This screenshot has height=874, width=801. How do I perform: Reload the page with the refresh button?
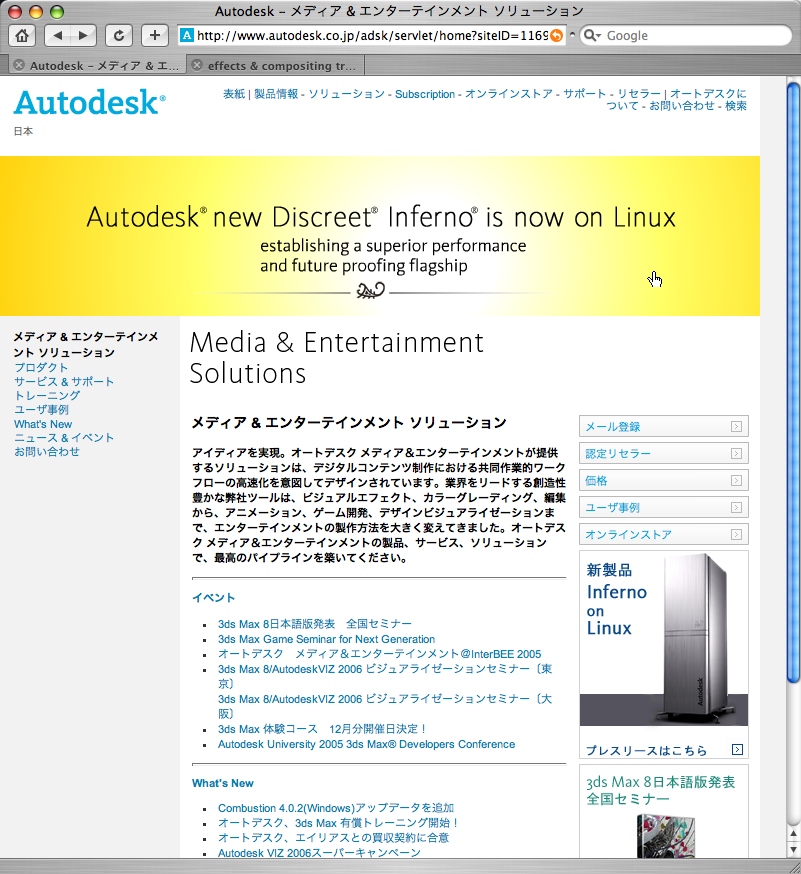[119, 36]
